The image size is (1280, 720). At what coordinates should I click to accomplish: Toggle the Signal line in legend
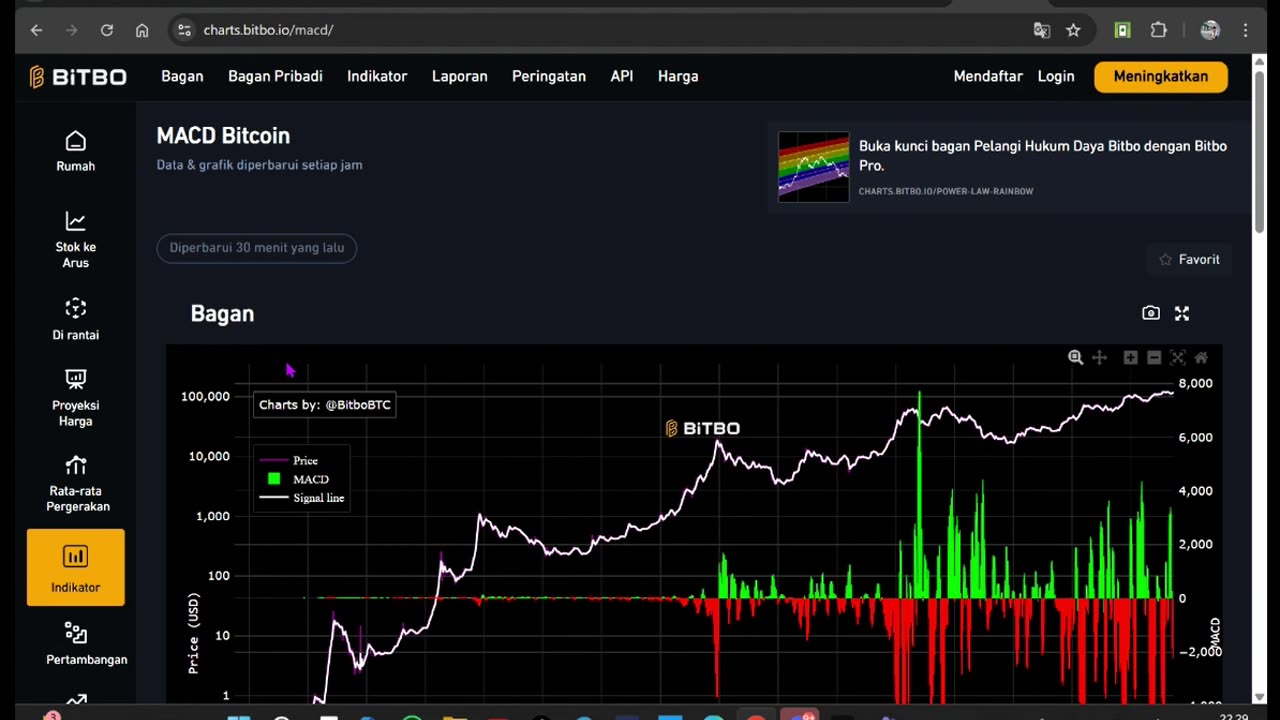(x=302, y=498)
